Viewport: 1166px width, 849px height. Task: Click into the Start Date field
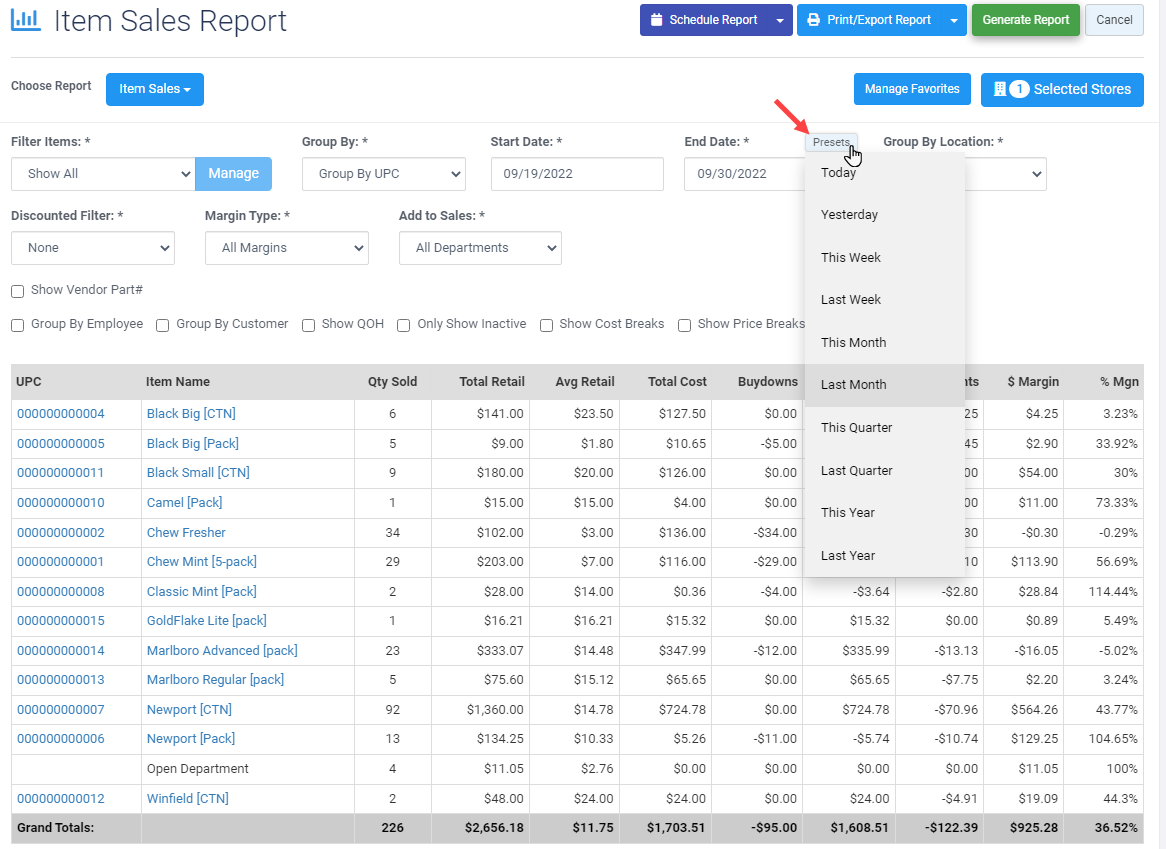click(x=576, y=174)
